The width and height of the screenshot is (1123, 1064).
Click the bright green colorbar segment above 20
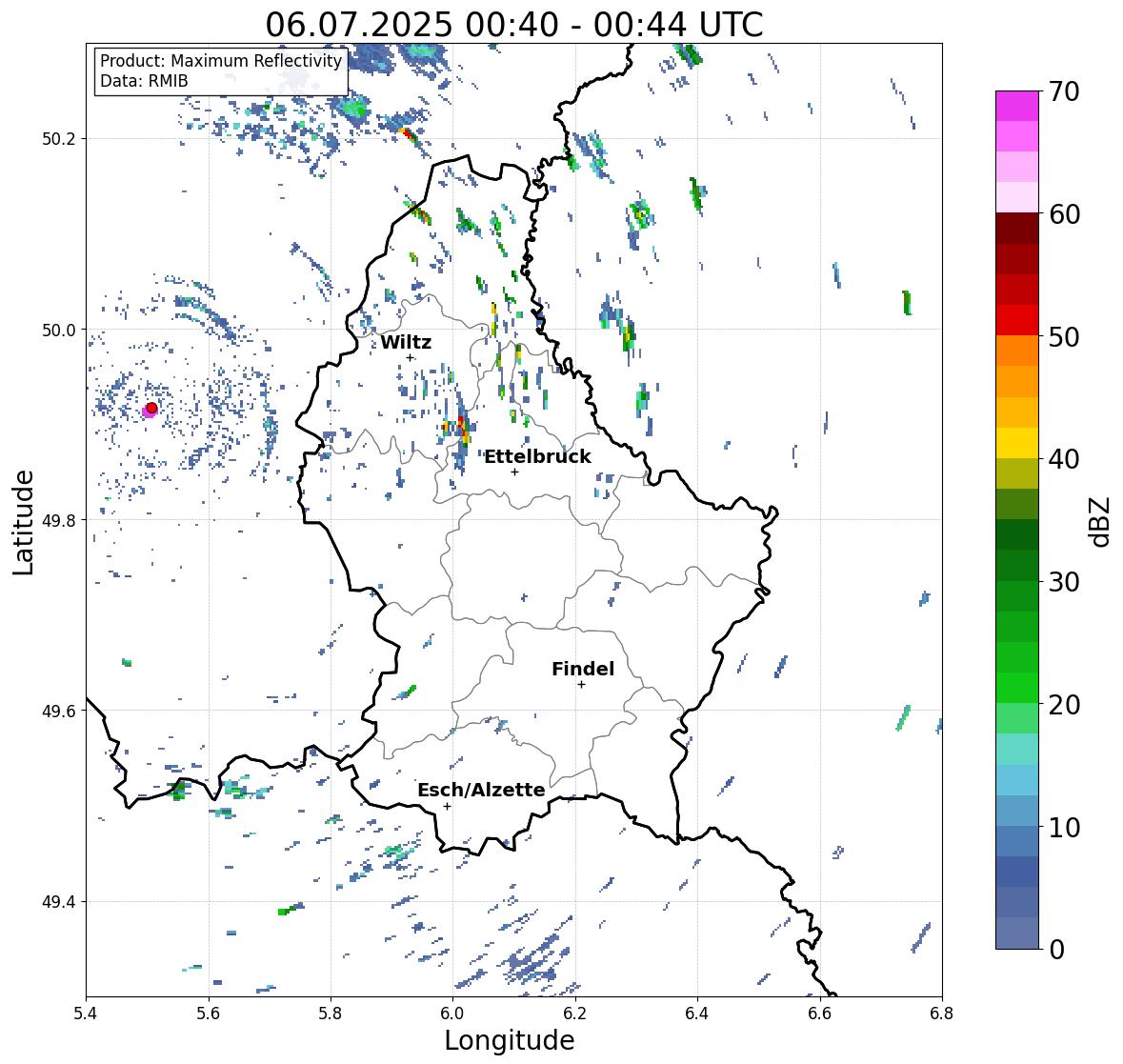point(1017,688)
